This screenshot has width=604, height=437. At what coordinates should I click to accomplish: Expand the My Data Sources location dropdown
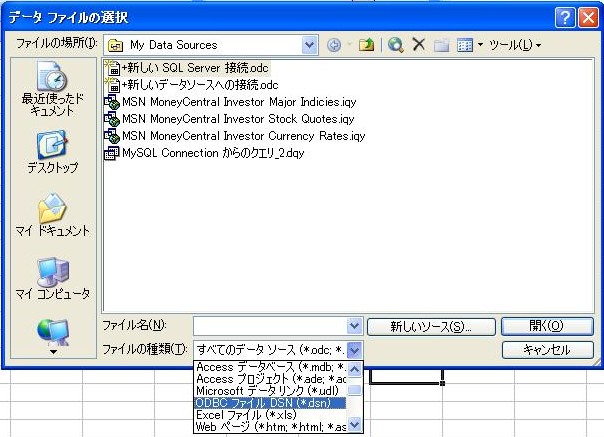pyautogui.click(x=309, y=45)
